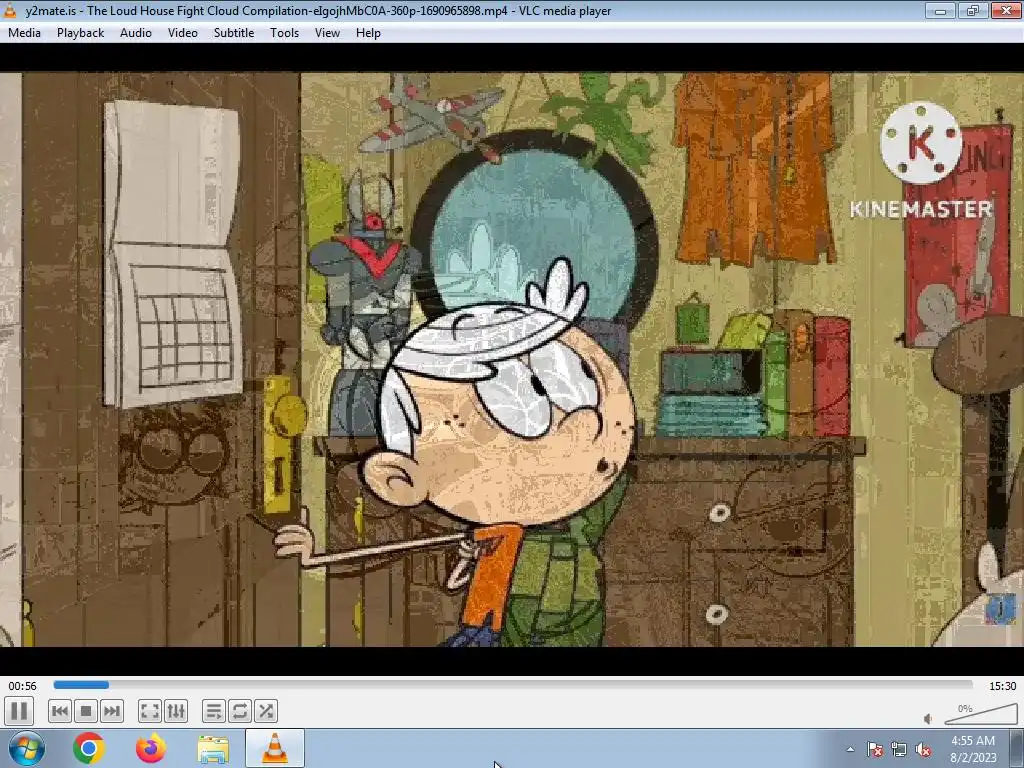Launch Firefox from taskbar

coord(151,748)
